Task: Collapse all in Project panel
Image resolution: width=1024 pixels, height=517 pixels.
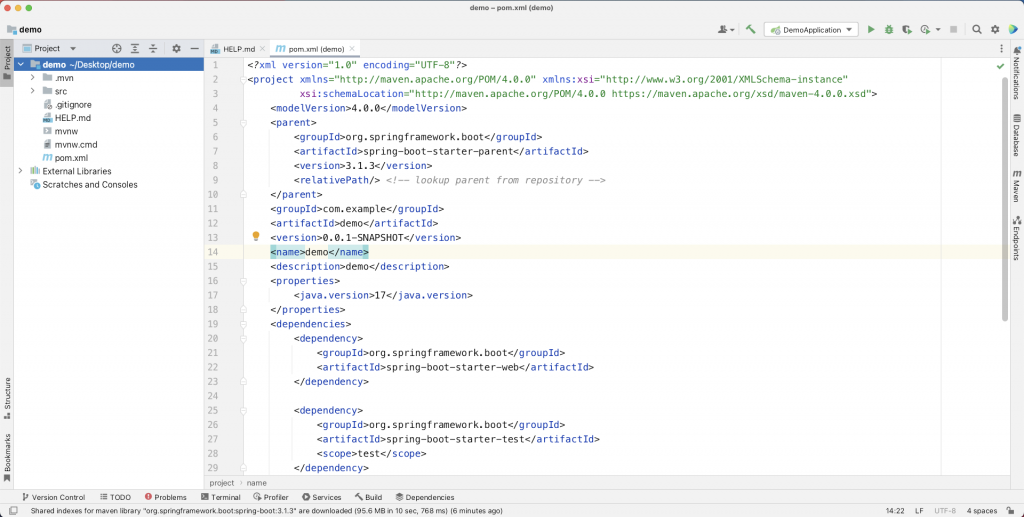Action: [153, 48]
